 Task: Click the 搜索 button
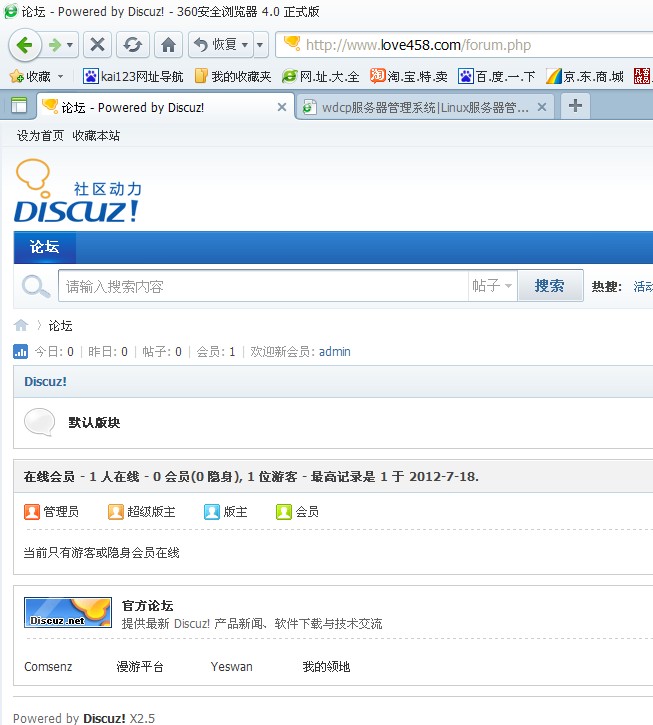click(x=549, y=286)
